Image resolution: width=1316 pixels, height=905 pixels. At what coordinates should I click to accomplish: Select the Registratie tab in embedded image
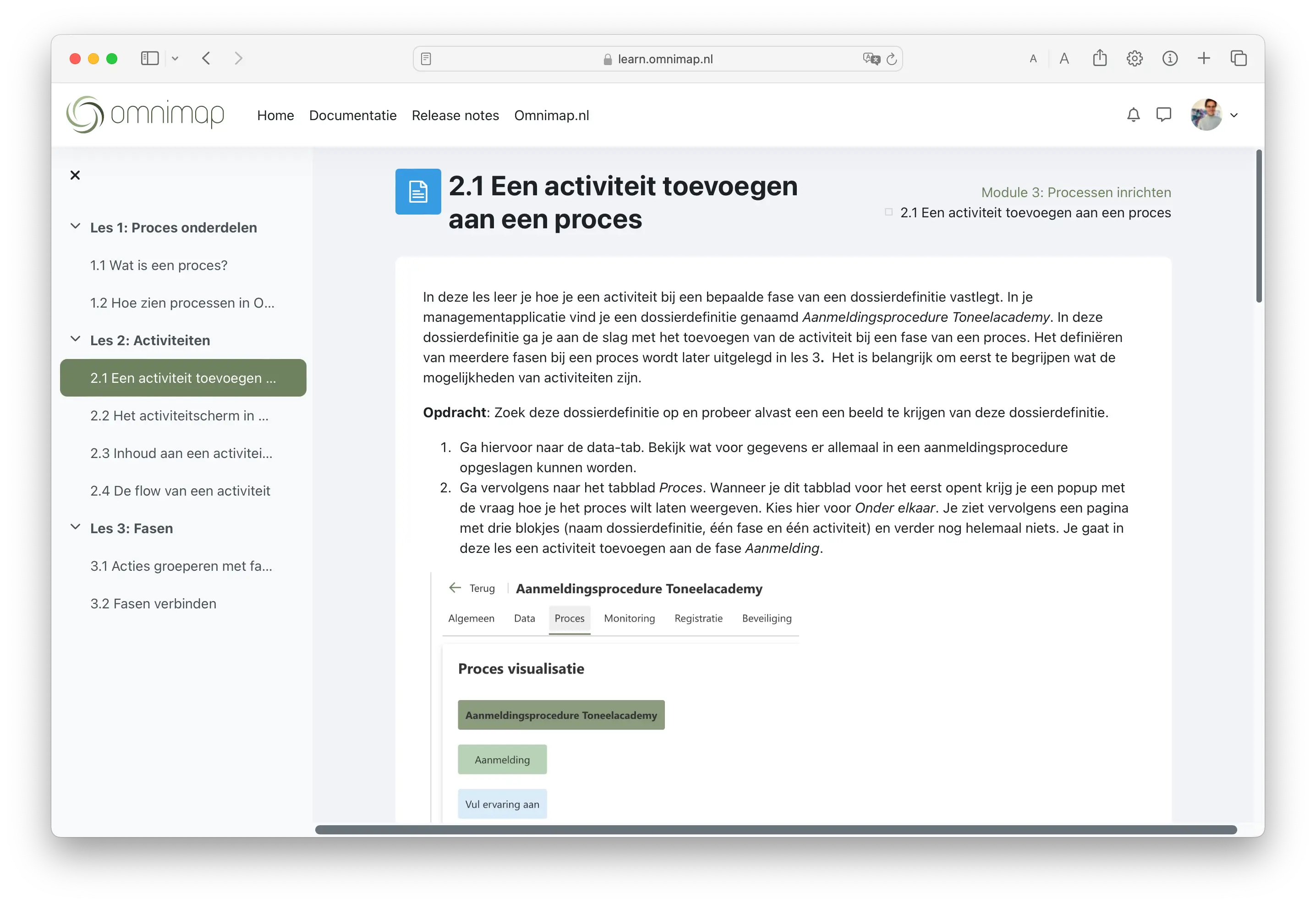pyautogui.click(x=698, y=618)
